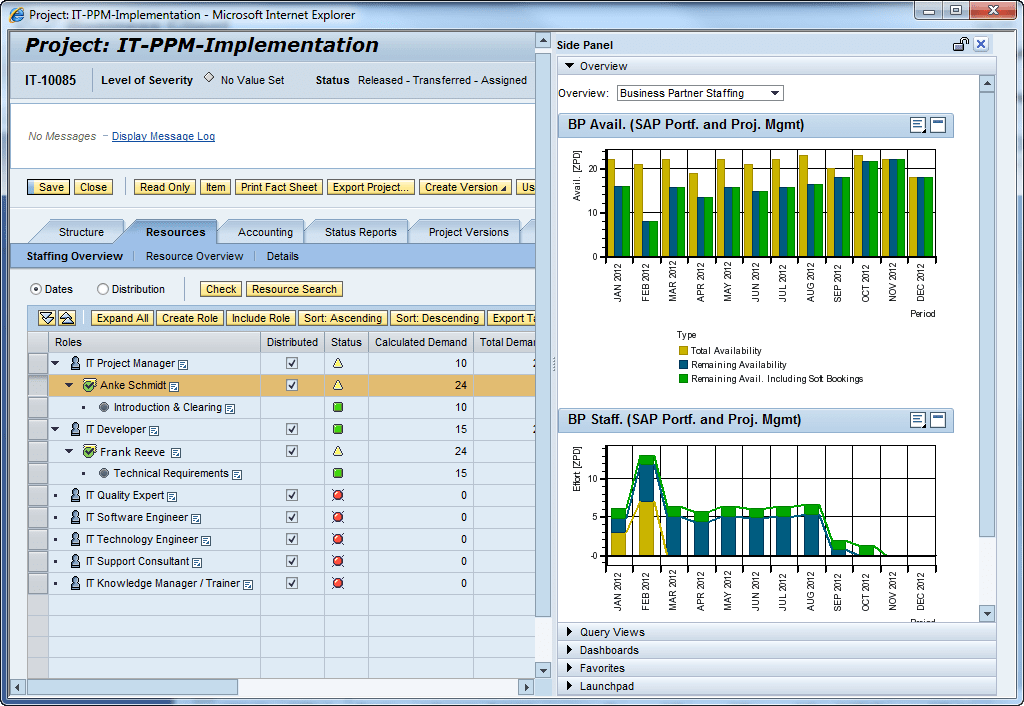
Task: Open the Resource Overview tab
Action: click(194, 256)
